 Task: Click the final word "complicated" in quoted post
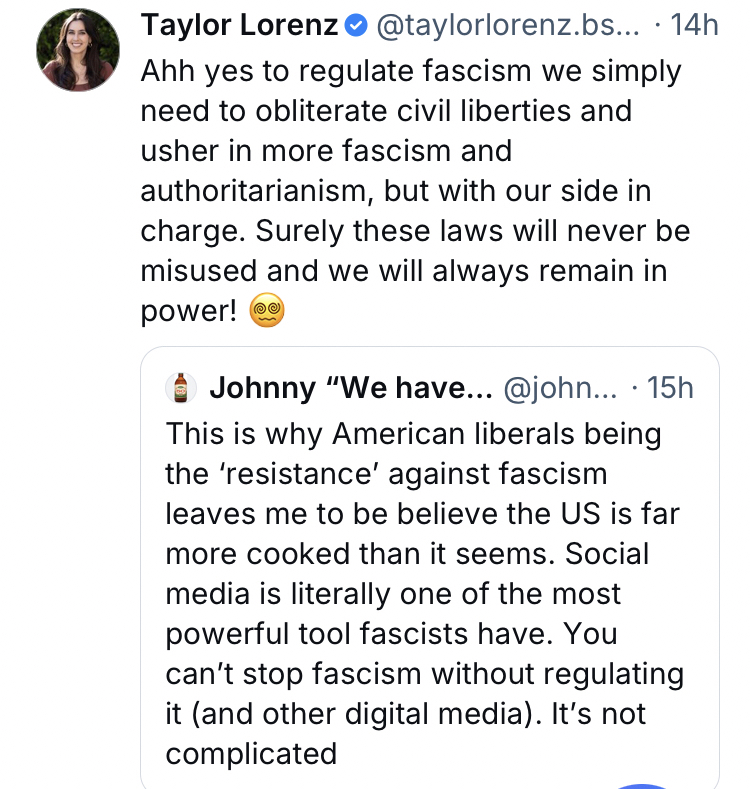[x=251, y=753]
